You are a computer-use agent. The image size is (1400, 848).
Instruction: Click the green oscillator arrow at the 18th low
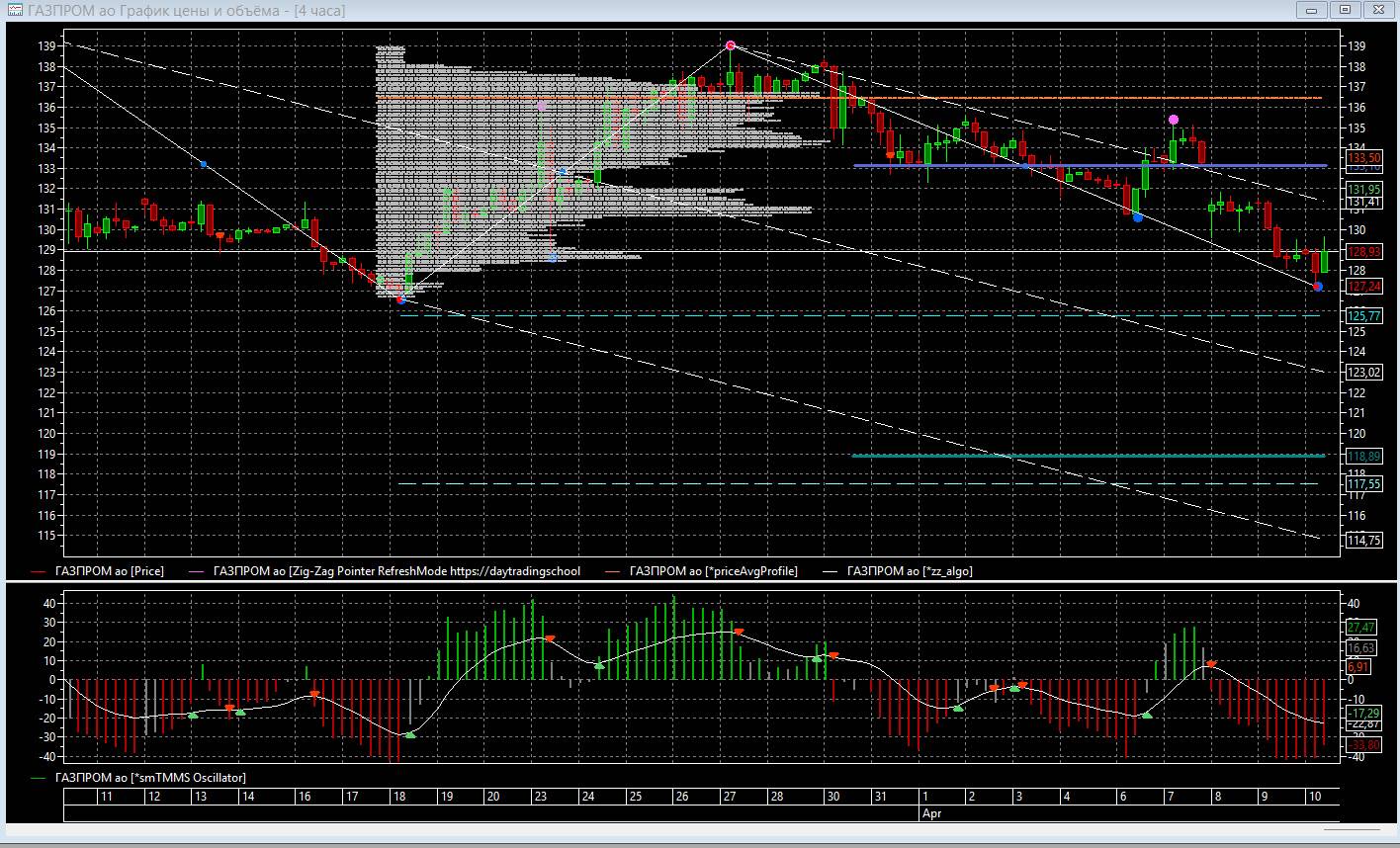410,734
